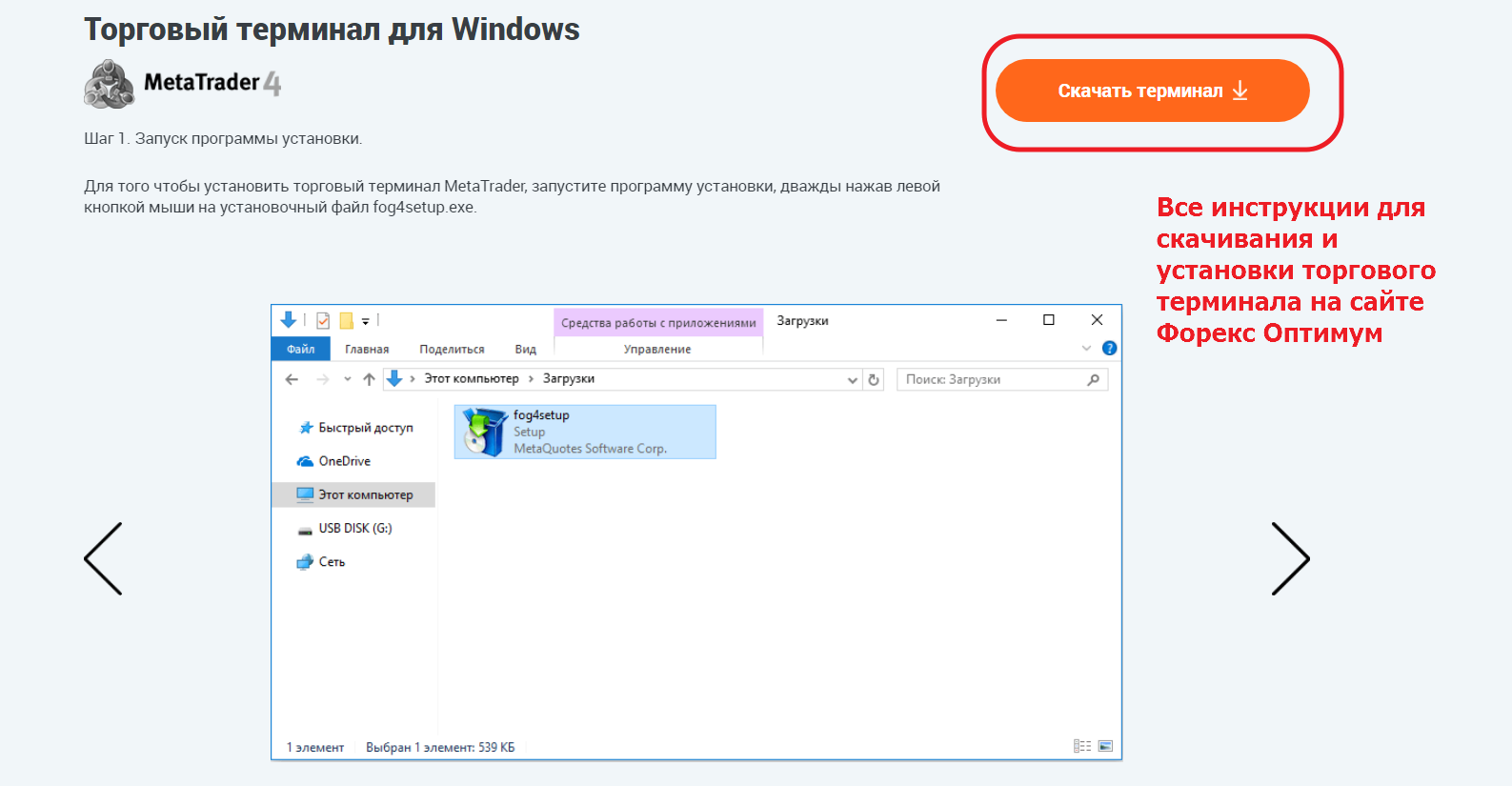The width and height of the screenshot is (1512, 786).
Task: Click the Downloads folder icon in address bar
Action: 394,379
